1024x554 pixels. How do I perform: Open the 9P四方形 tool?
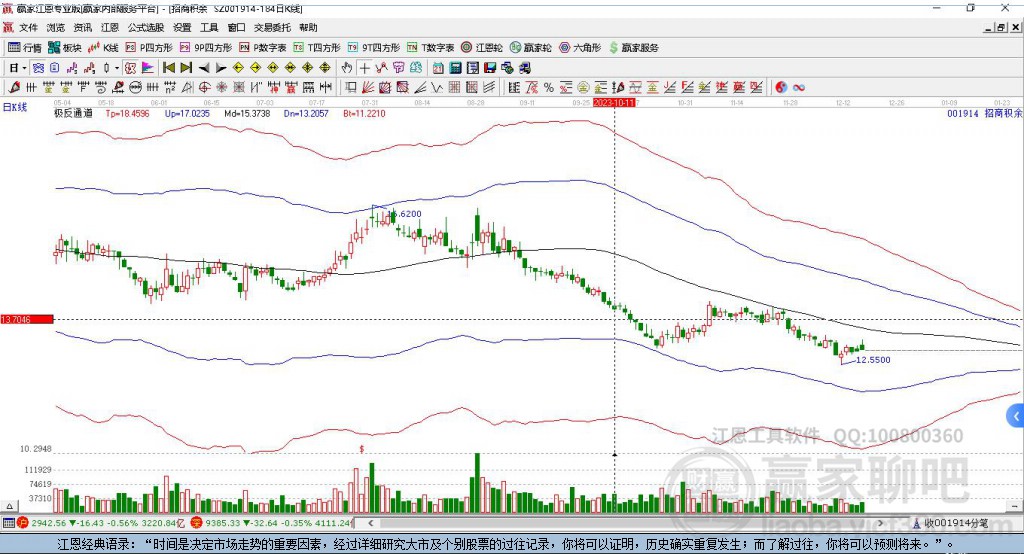(206, 48)
